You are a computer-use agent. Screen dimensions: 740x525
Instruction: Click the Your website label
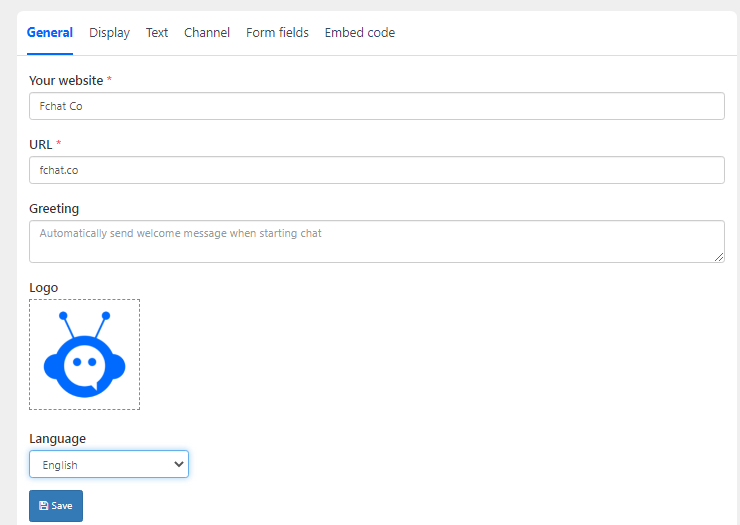pyautogui.click(x=66, y=81)
